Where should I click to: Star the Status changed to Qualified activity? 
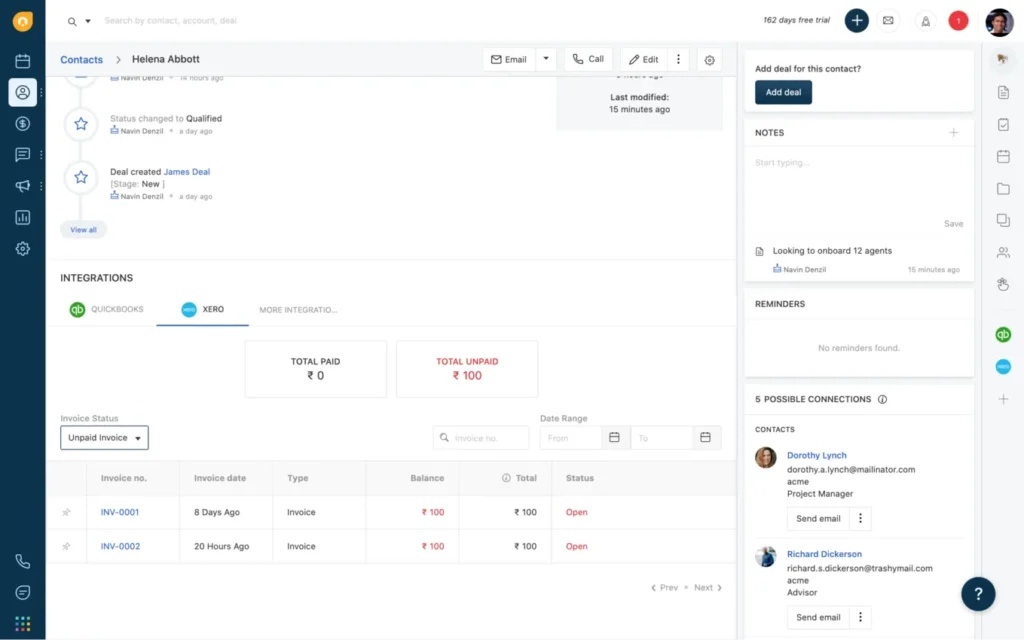coord(81,124)
